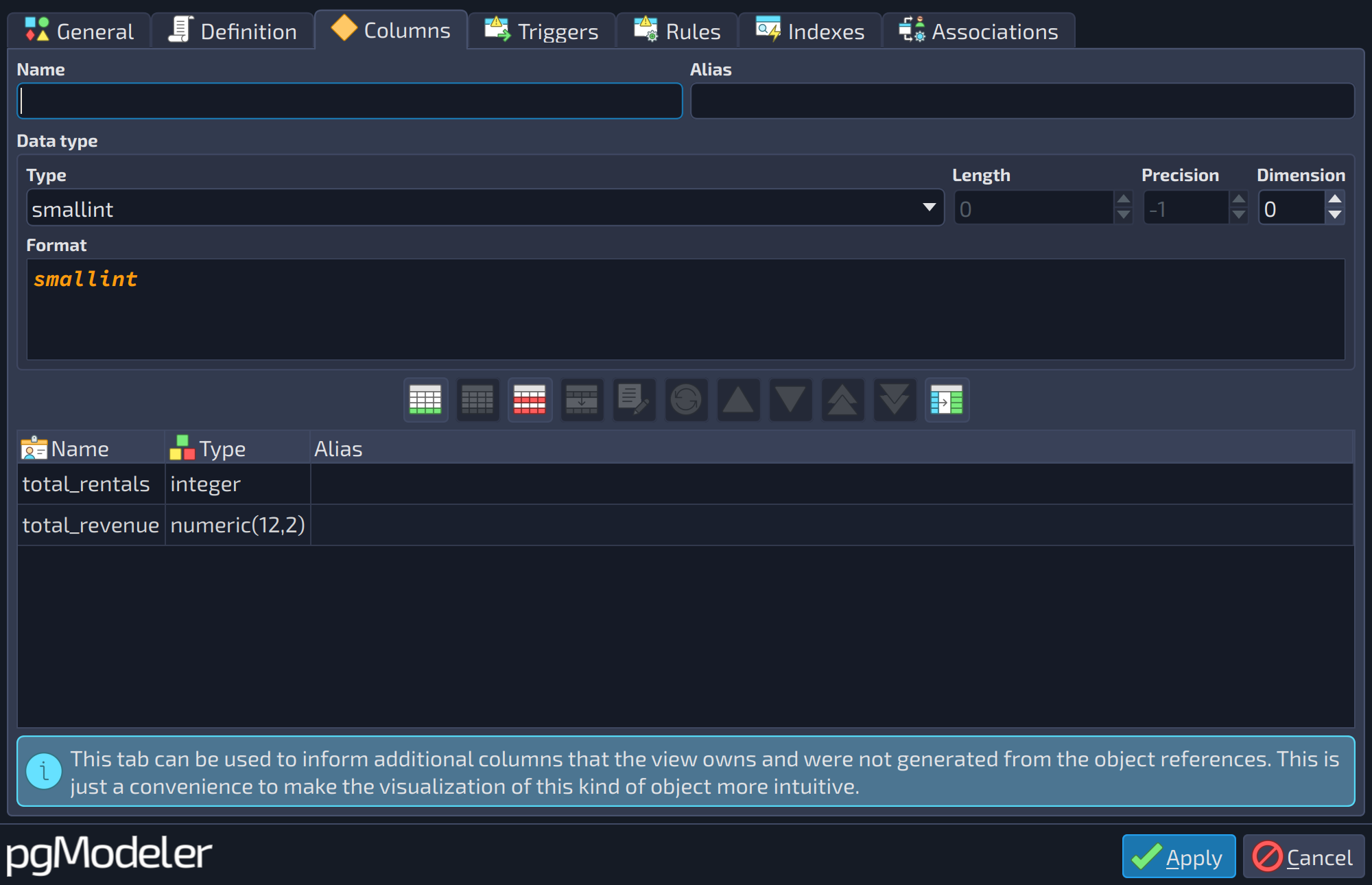Select the total_rentals row
Screen dimensions: 1372x885
685,484
